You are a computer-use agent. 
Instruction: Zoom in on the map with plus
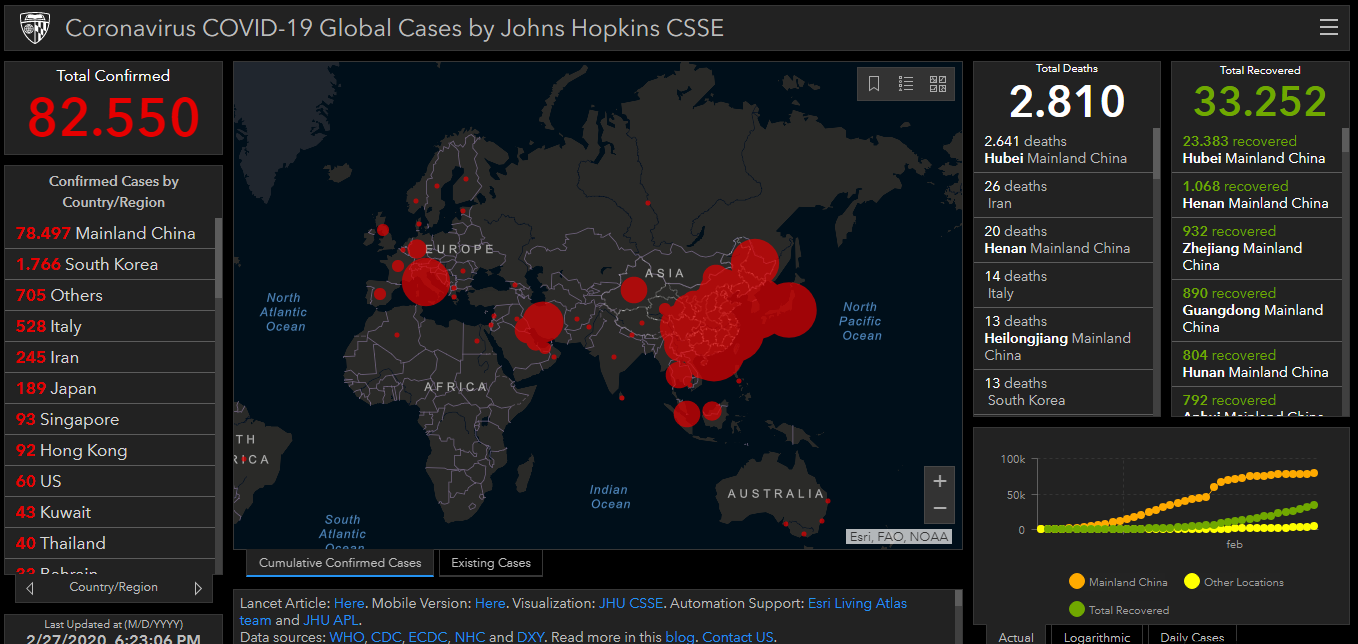point(939,481)
